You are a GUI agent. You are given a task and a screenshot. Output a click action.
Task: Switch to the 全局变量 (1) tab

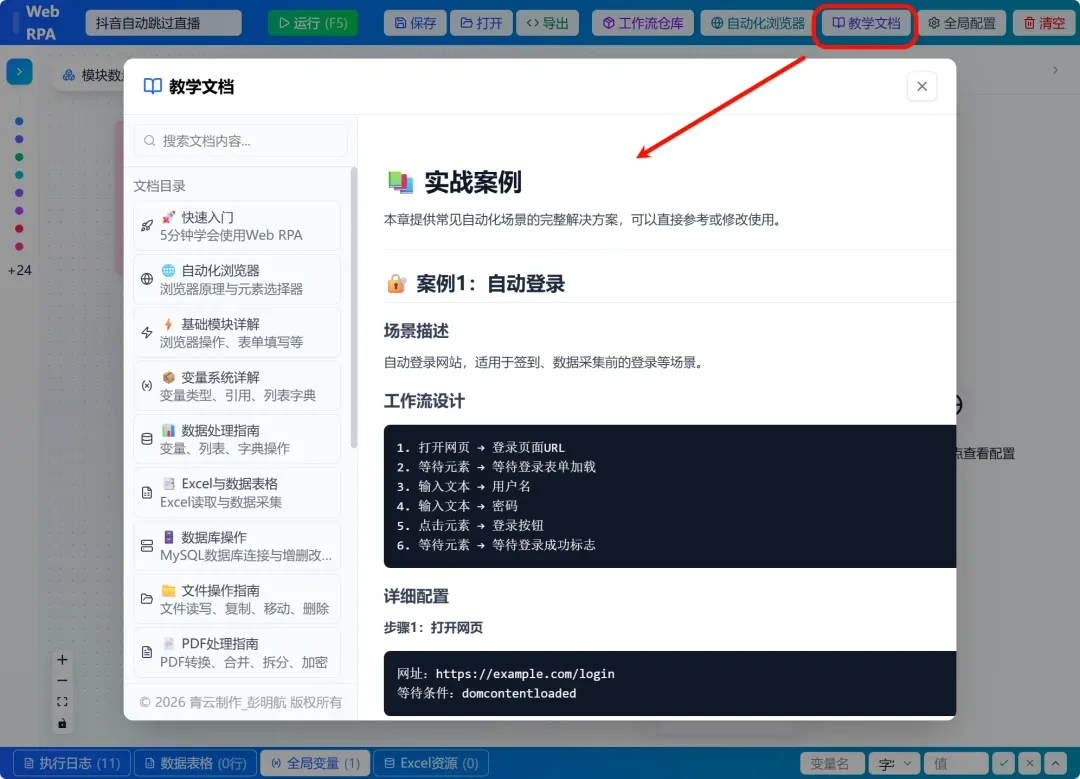315,763
